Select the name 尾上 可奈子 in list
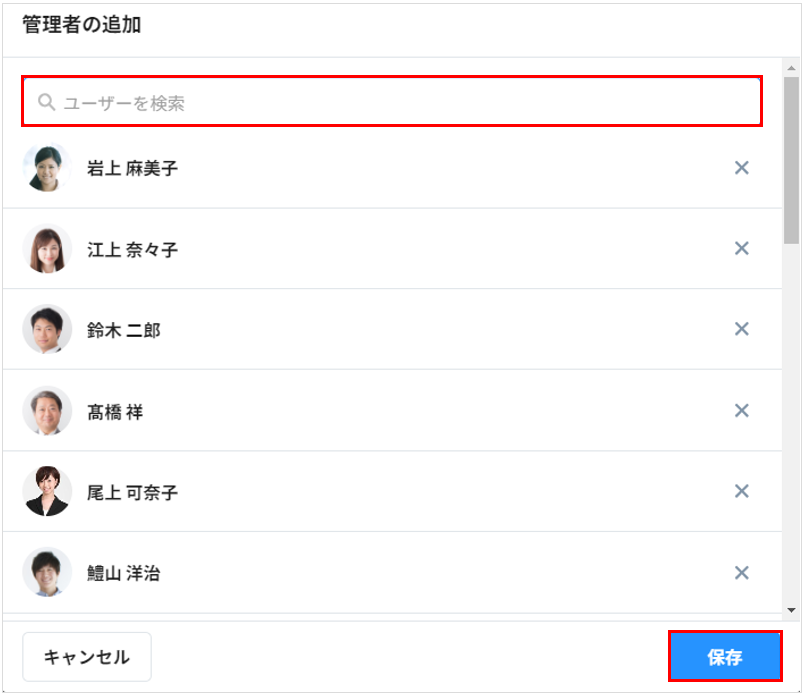The height and width of the screenshot is (696, 804). (x=132, y=492)
